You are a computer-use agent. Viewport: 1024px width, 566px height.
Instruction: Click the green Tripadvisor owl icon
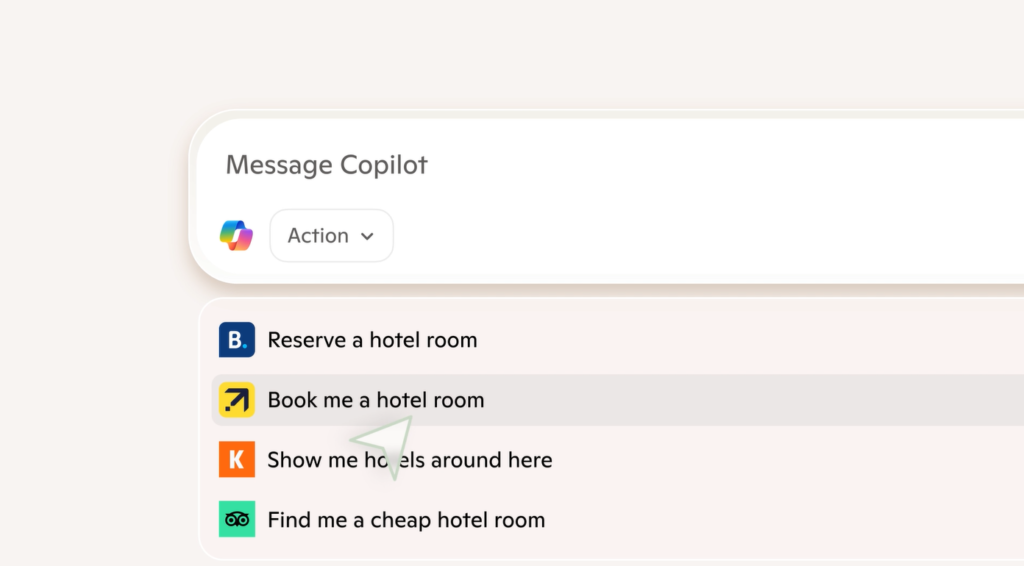coord(236,520)
